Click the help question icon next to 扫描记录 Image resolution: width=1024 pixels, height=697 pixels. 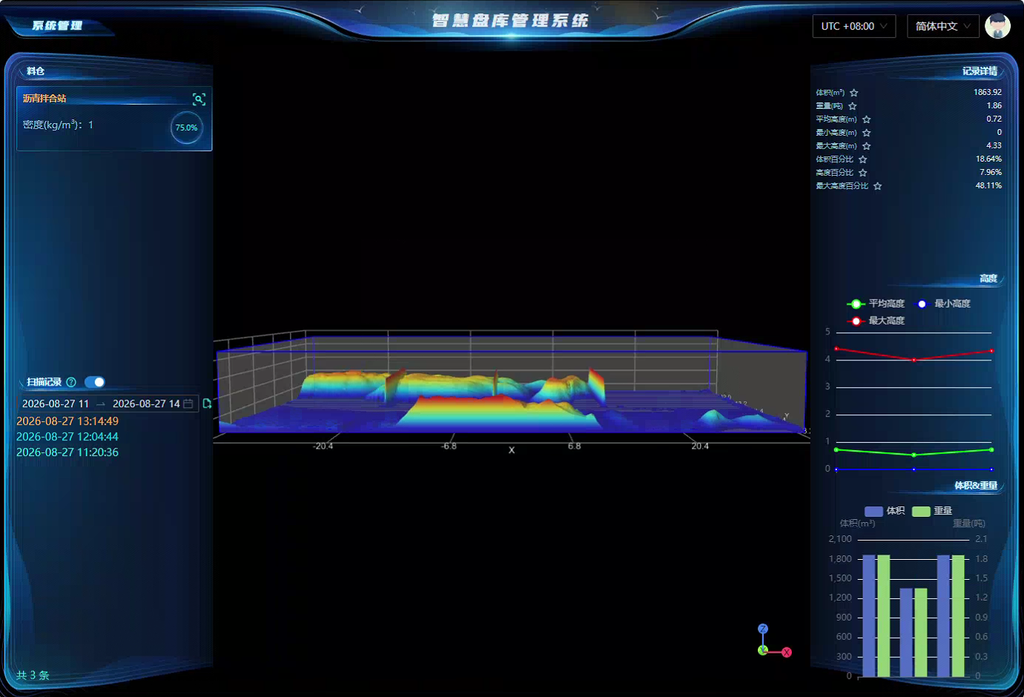tap(71, 382)
